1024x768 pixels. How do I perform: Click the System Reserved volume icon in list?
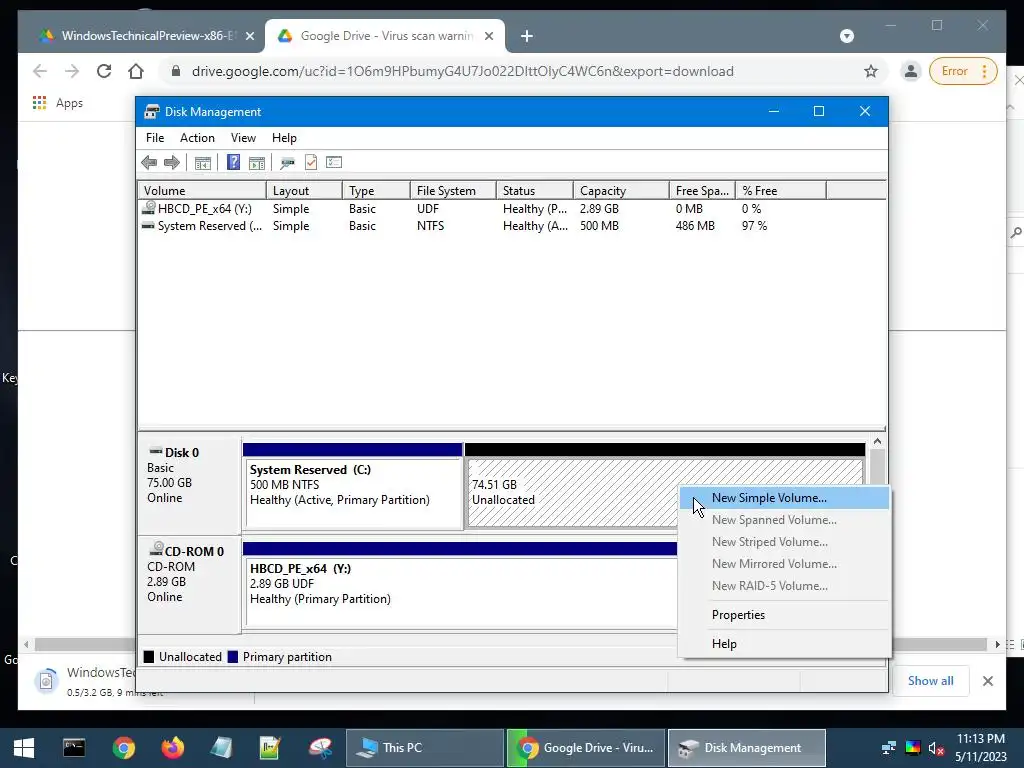click(149, 226)
